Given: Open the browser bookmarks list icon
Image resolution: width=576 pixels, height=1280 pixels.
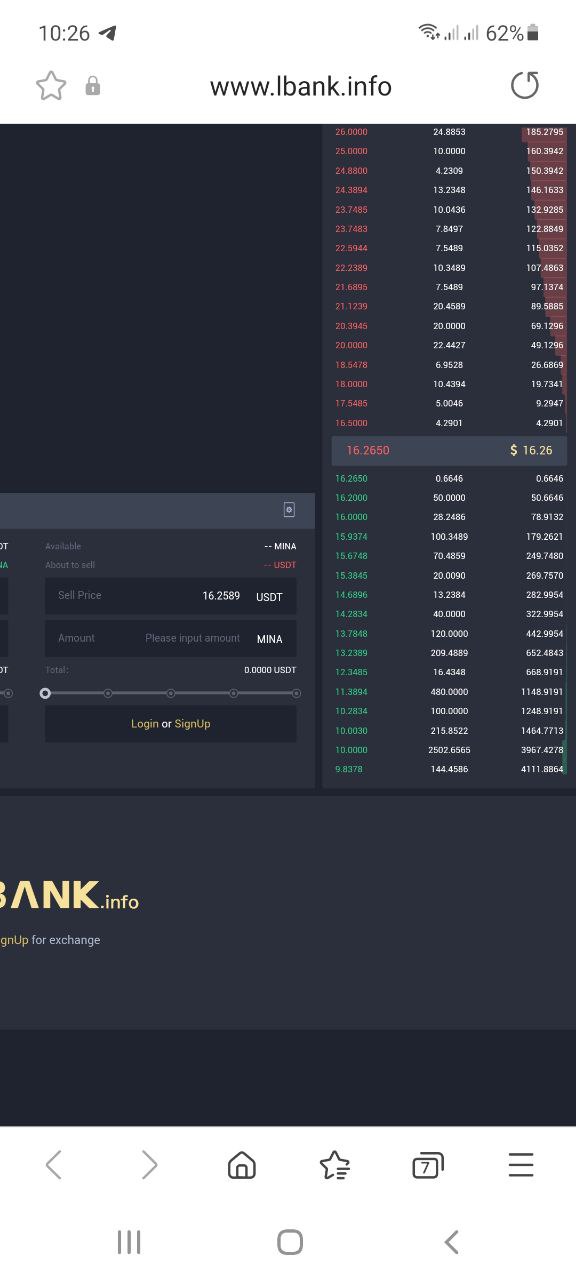Looking at the screenshot, I should pos(334,1165).
